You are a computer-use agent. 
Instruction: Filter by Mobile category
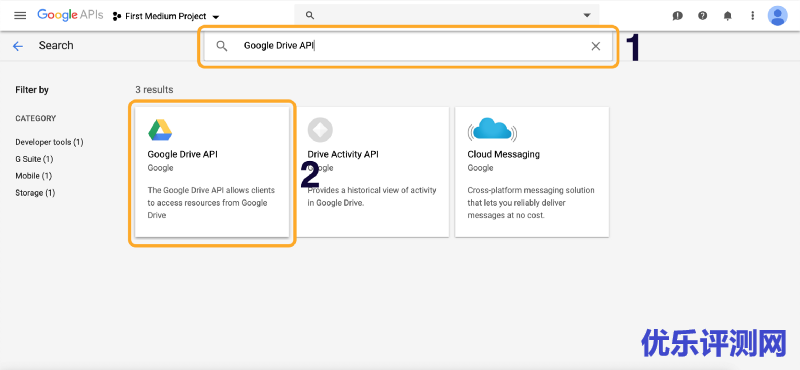(x=34, y=176)
